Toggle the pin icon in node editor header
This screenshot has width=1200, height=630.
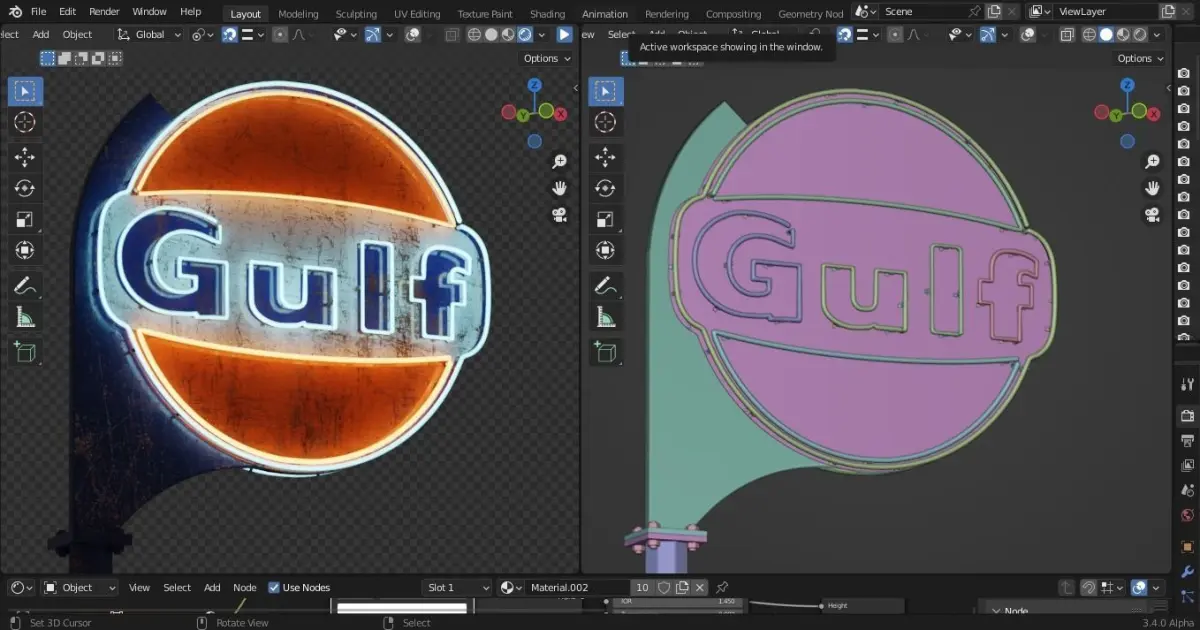[722, 588]
